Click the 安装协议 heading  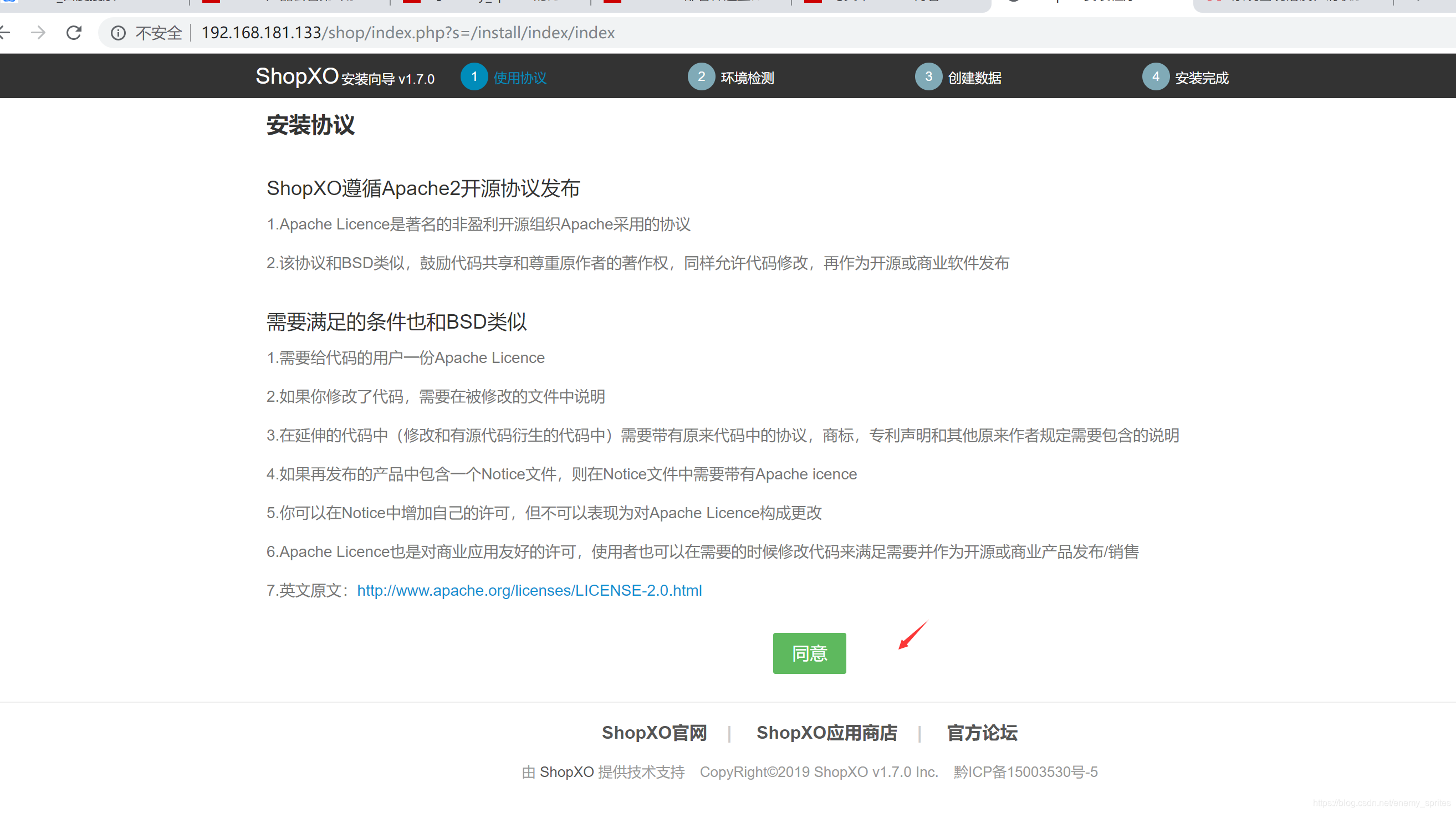click(x=310, y=125)
